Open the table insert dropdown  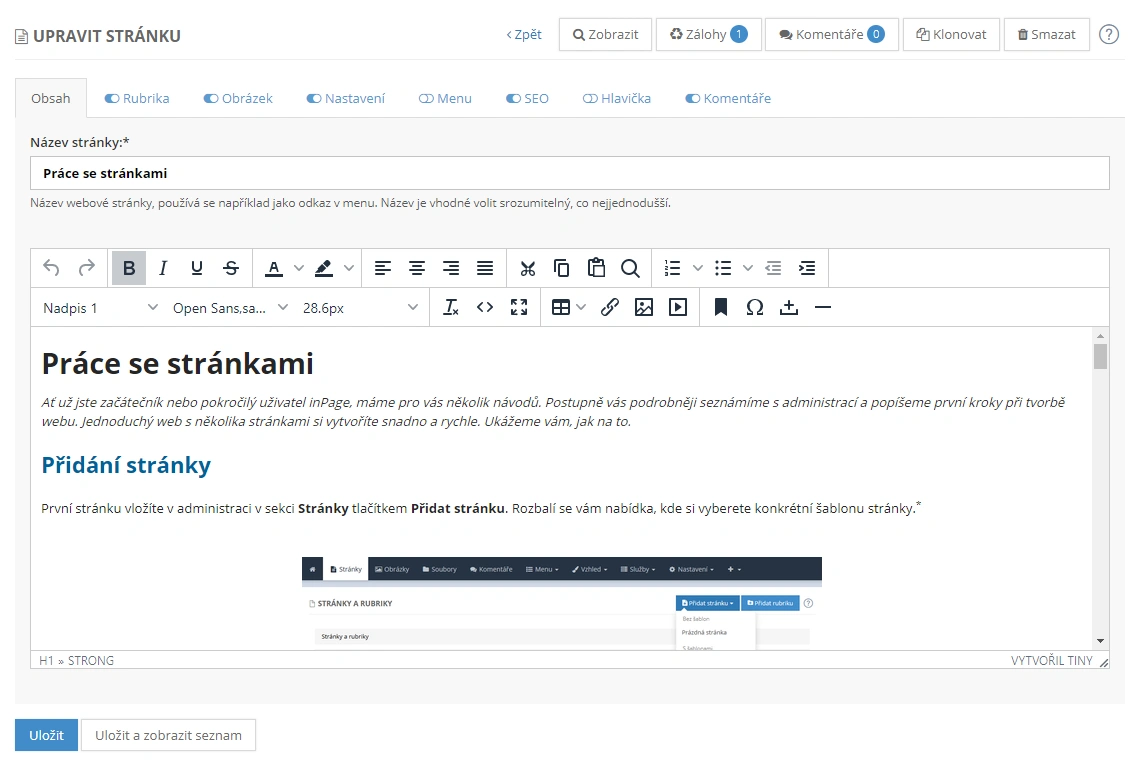coord(568,308)
